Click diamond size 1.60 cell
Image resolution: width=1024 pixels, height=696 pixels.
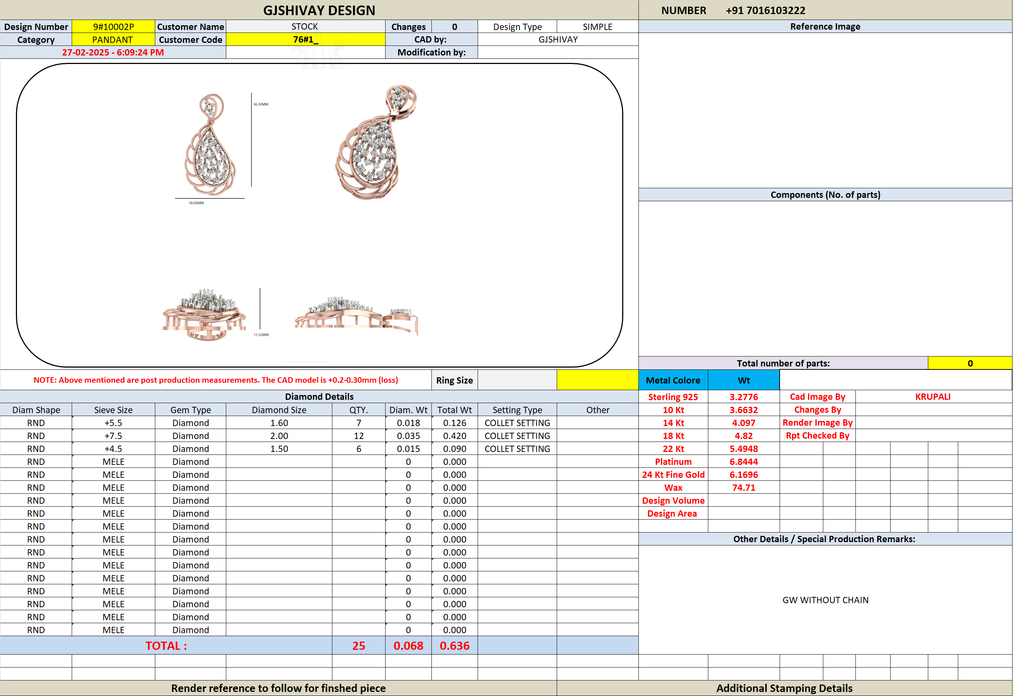(279, 423)
